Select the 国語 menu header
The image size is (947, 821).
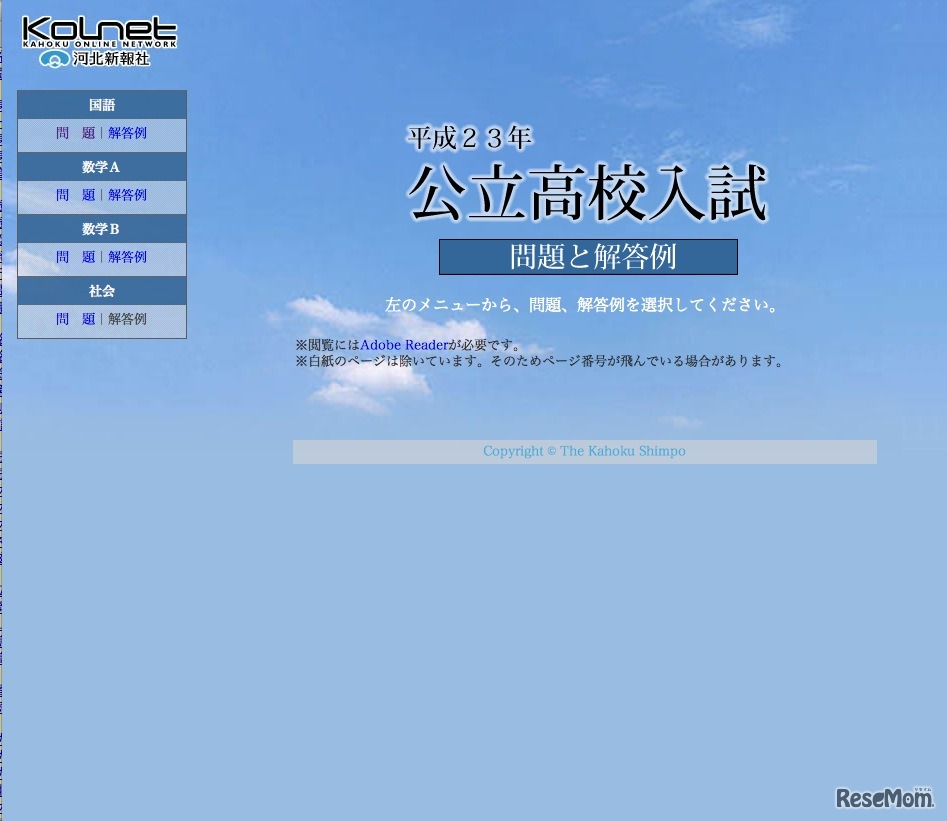tap(102, 105)
